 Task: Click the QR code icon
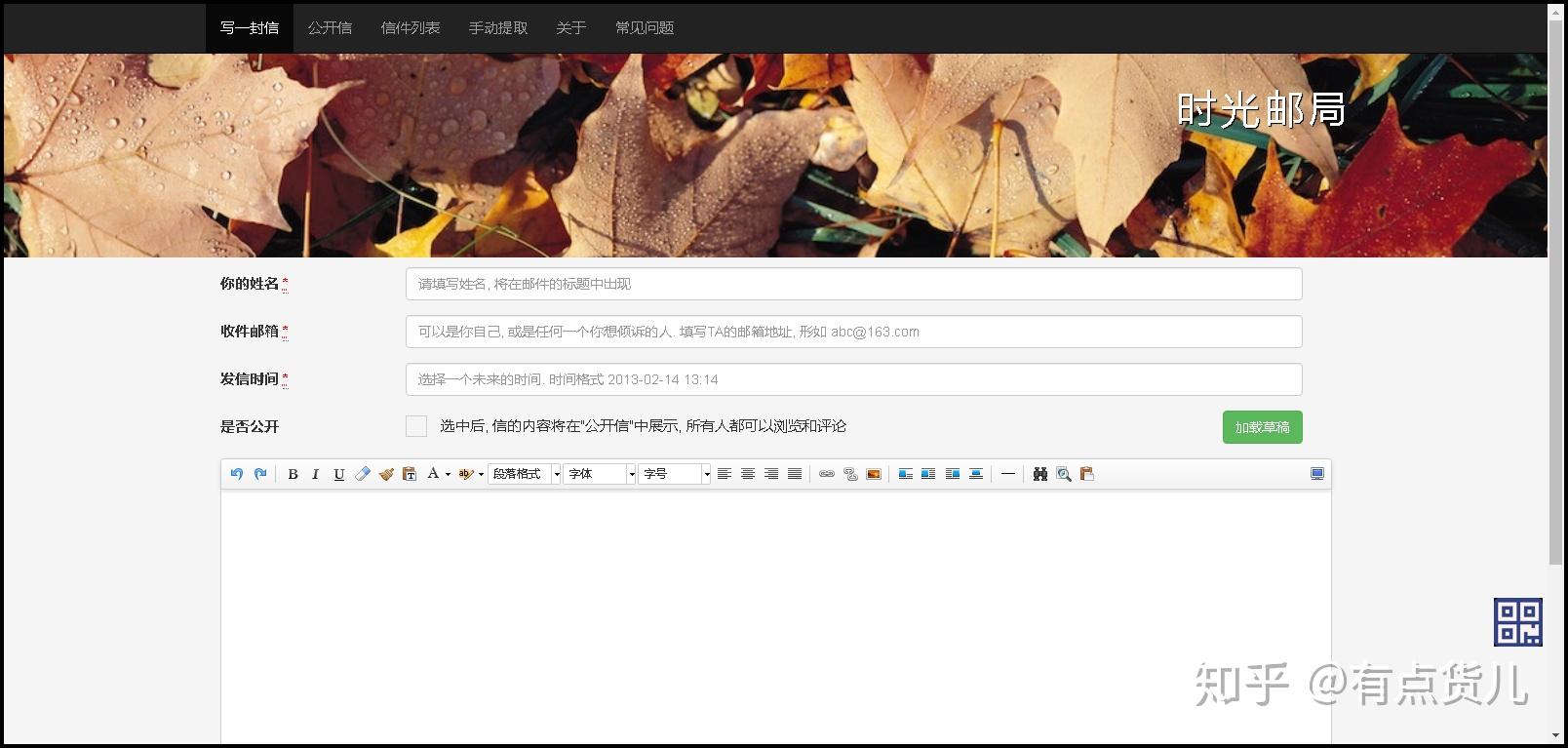(1518, 622)
